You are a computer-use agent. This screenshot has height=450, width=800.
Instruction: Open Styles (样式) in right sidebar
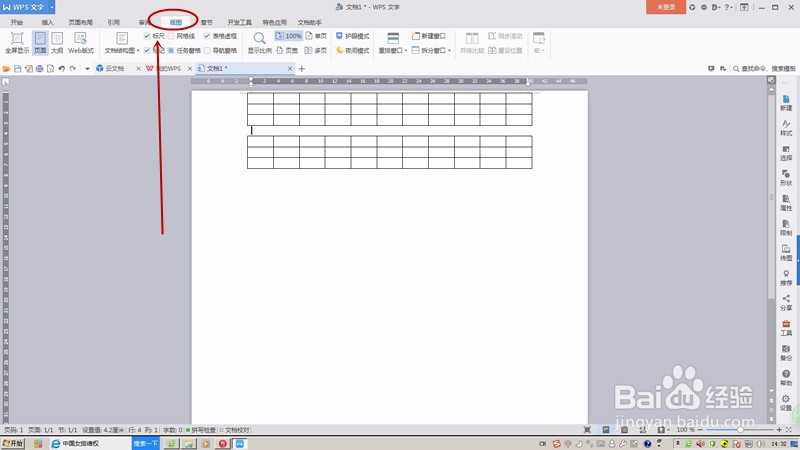pyautogui.click(x=786, y=128)
